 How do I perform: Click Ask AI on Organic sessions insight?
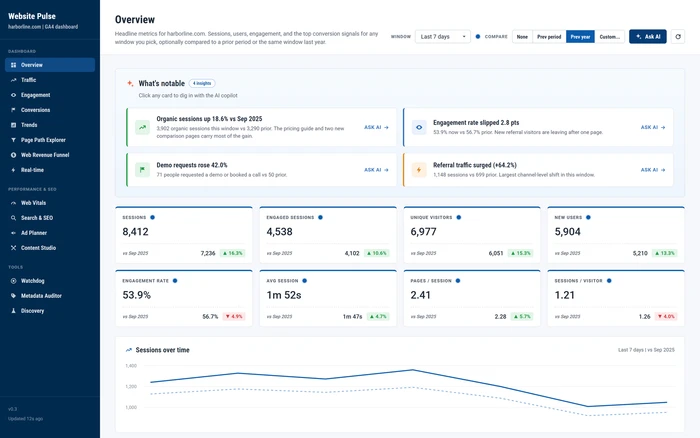point(376,127)
